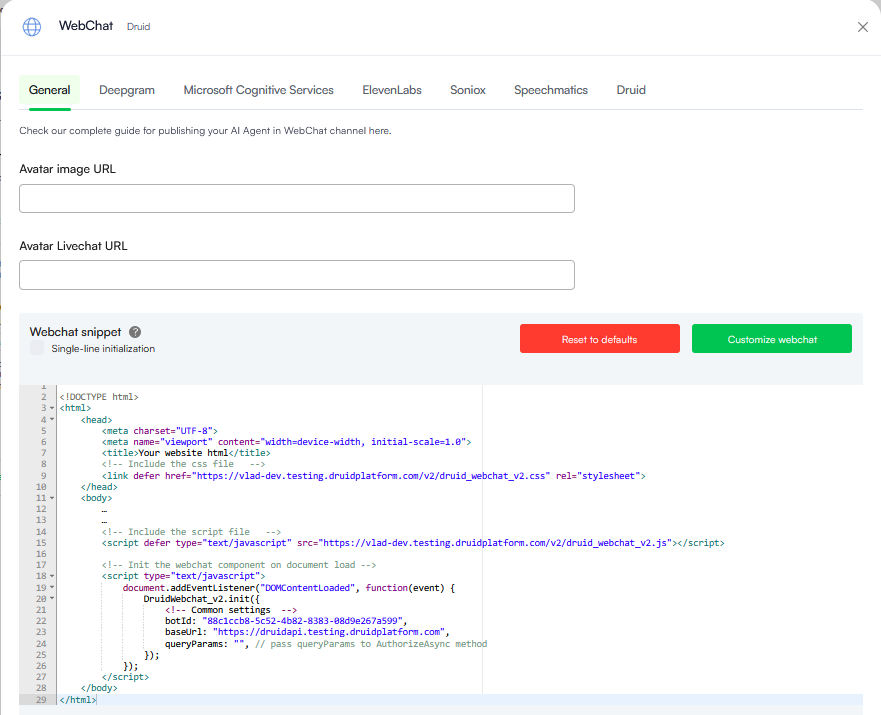This screenshot has width=881, height=715.
Task: Close the WebChat dialog with X
Action: point(862,27)
